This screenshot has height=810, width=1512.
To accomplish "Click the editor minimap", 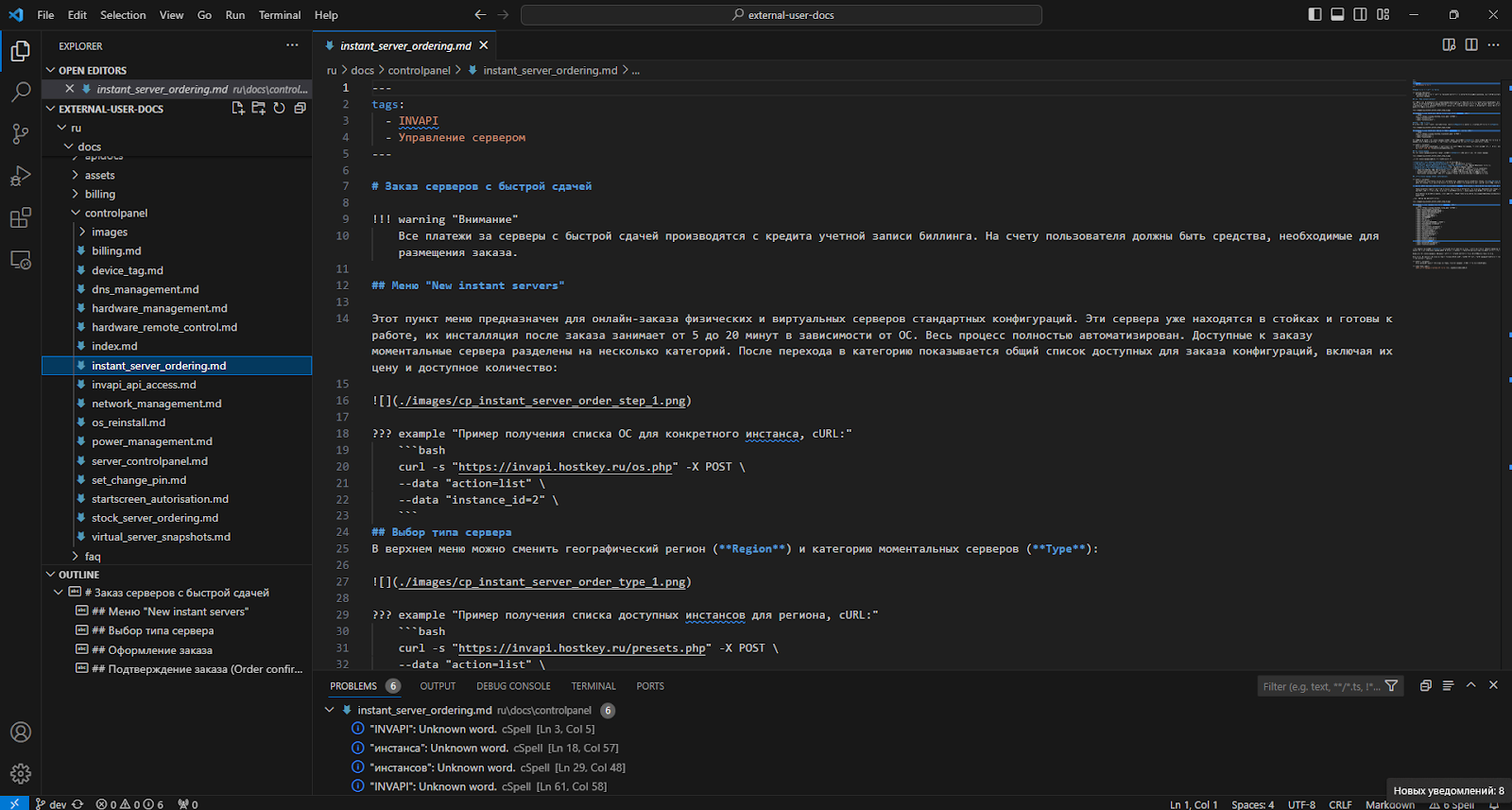I will [1455, 175].
